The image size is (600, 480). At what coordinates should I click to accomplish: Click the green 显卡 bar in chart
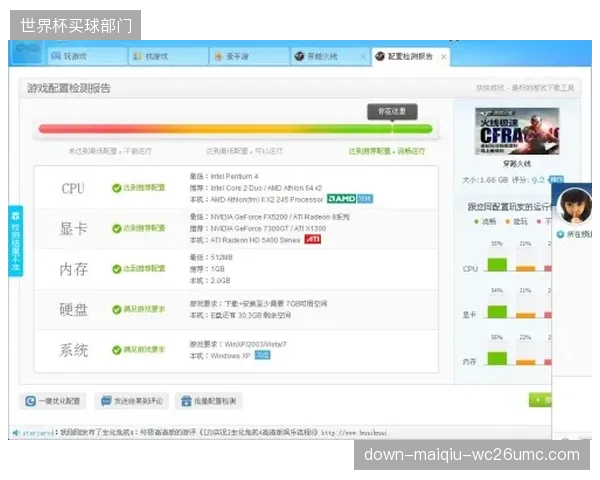(497, 312)
